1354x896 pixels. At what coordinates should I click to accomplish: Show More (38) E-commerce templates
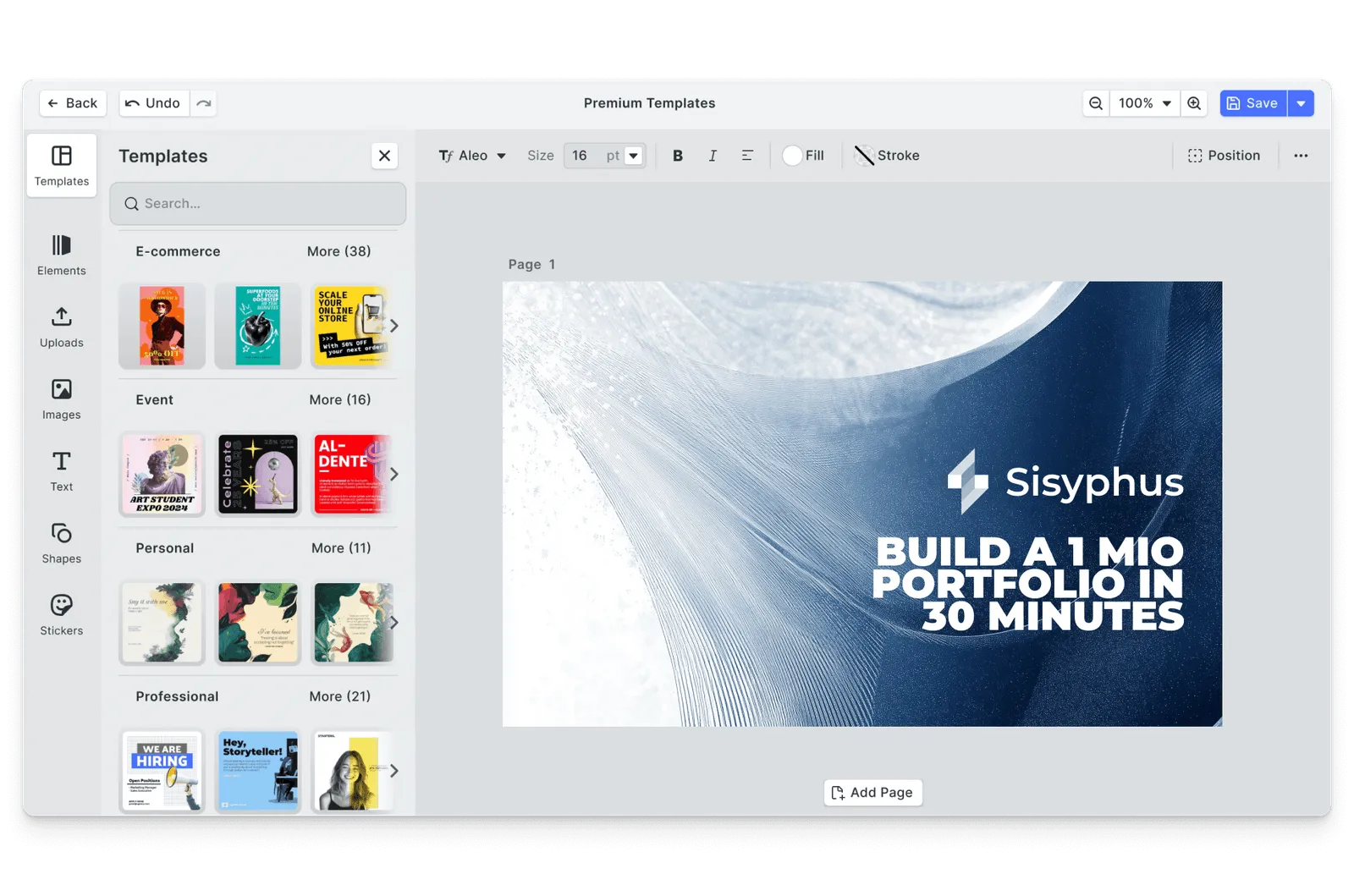338,251
